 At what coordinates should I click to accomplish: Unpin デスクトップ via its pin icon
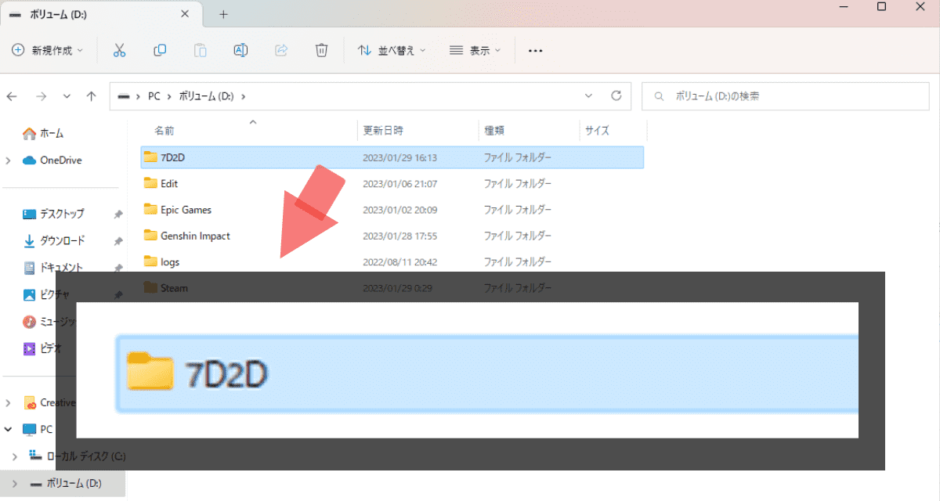click(118, 215)
